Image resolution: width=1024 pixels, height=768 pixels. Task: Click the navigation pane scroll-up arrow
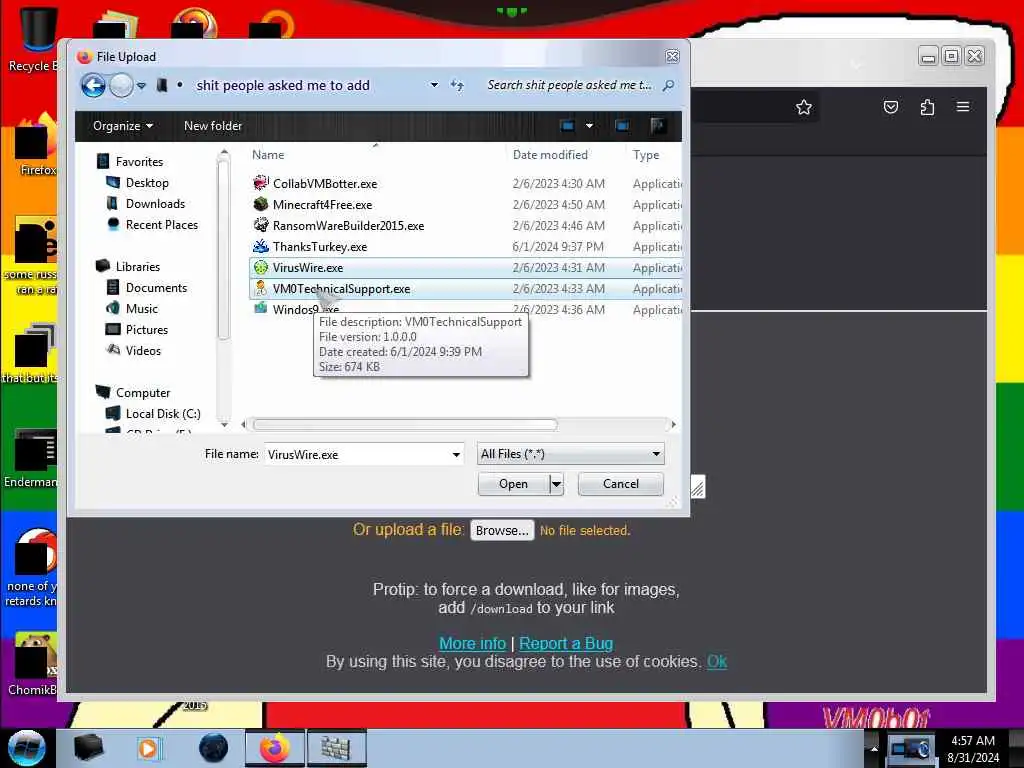click(x=224, y=152)
